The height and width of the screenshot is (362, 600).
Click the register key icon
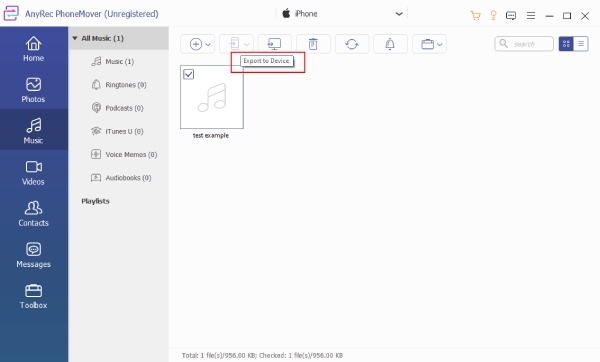pyautogui.click(x=494, y=15)
